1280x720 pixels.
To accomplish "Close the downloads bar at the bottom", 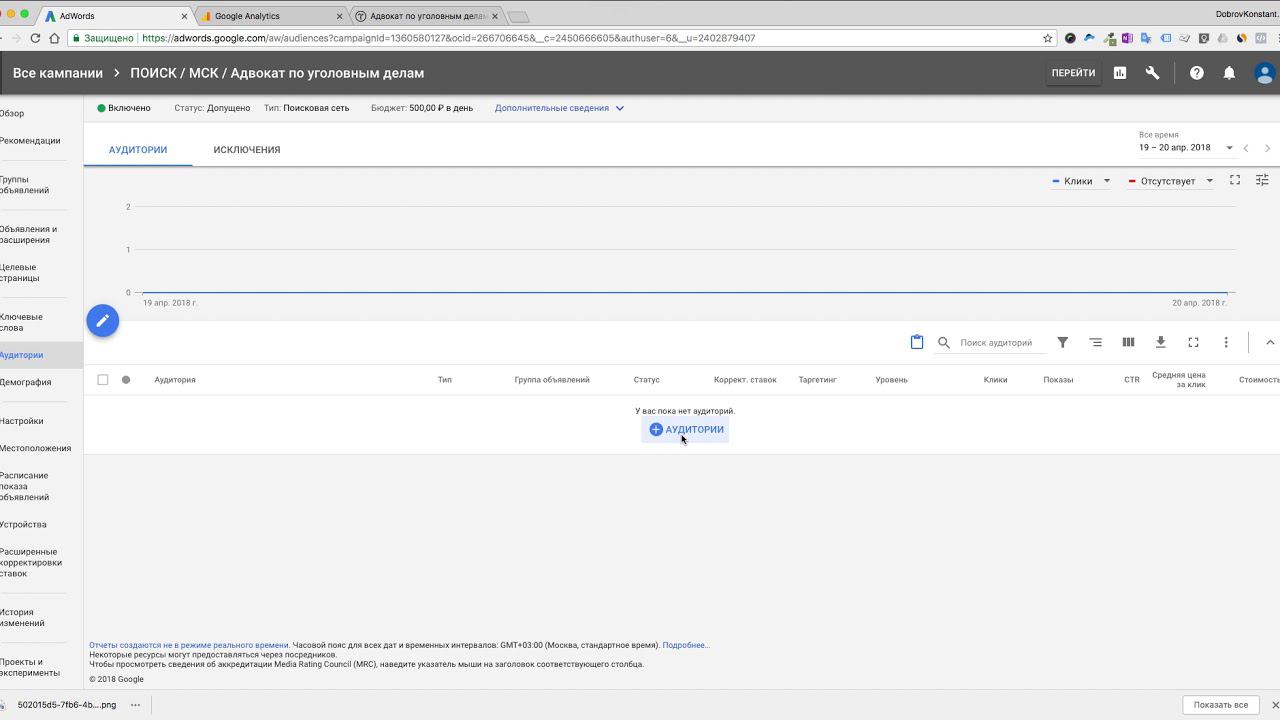I will [1274, 705].
